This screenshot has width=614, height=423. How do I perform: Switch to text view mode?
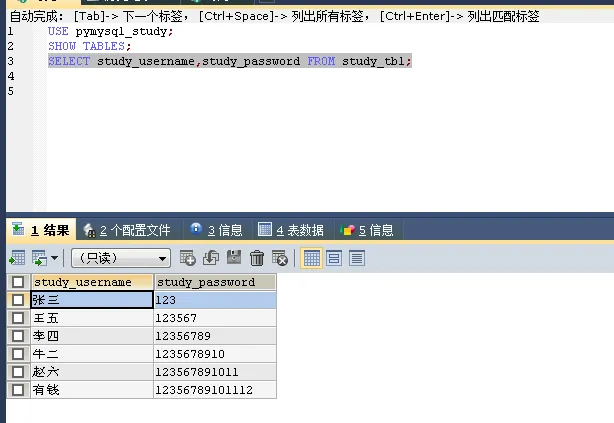click(x=357, y=258)
